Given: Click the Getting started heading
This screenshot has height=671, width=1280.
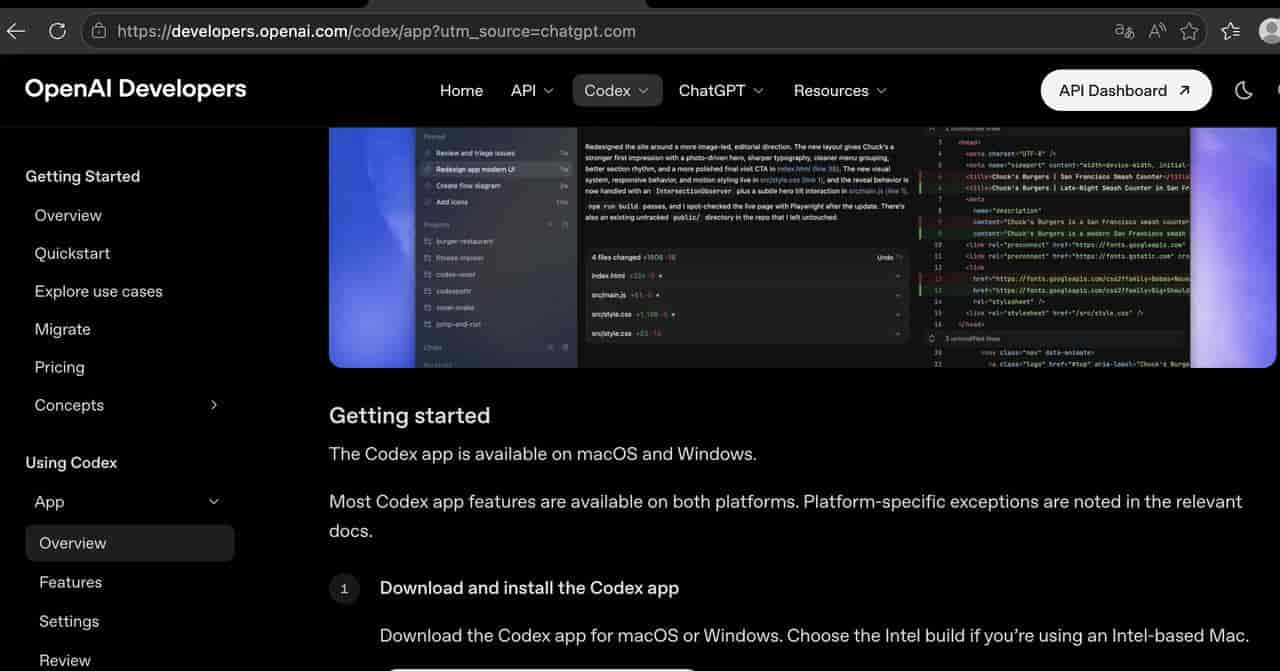Looking at the screenshot, I should 409,415.
